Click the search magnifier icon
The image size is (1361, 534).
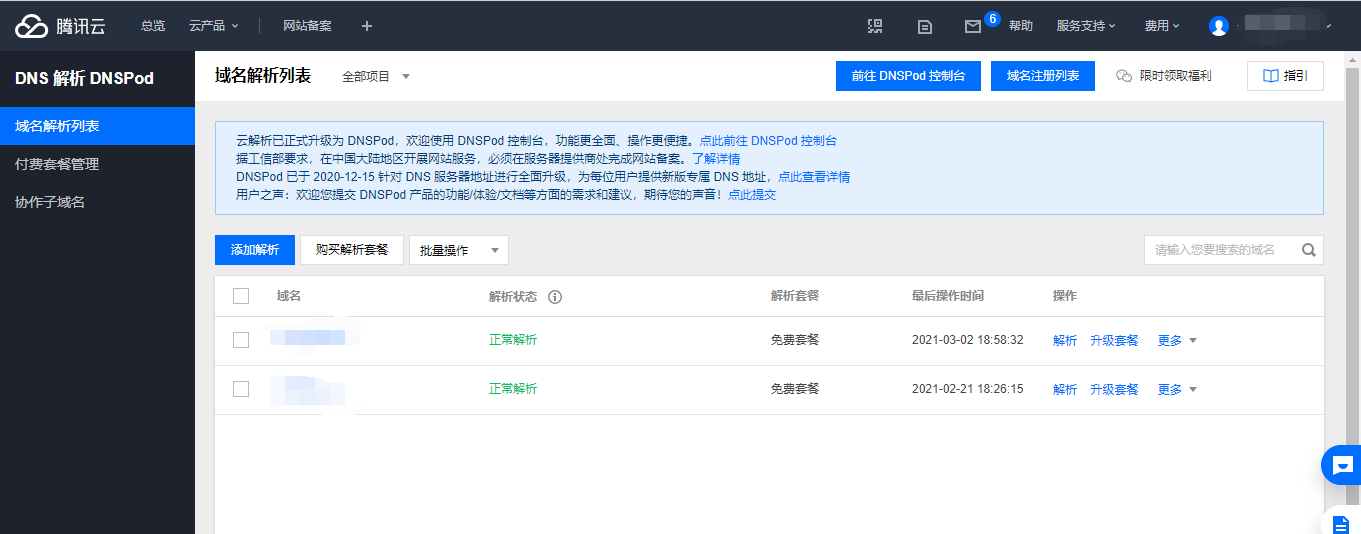click(1308, 250)
